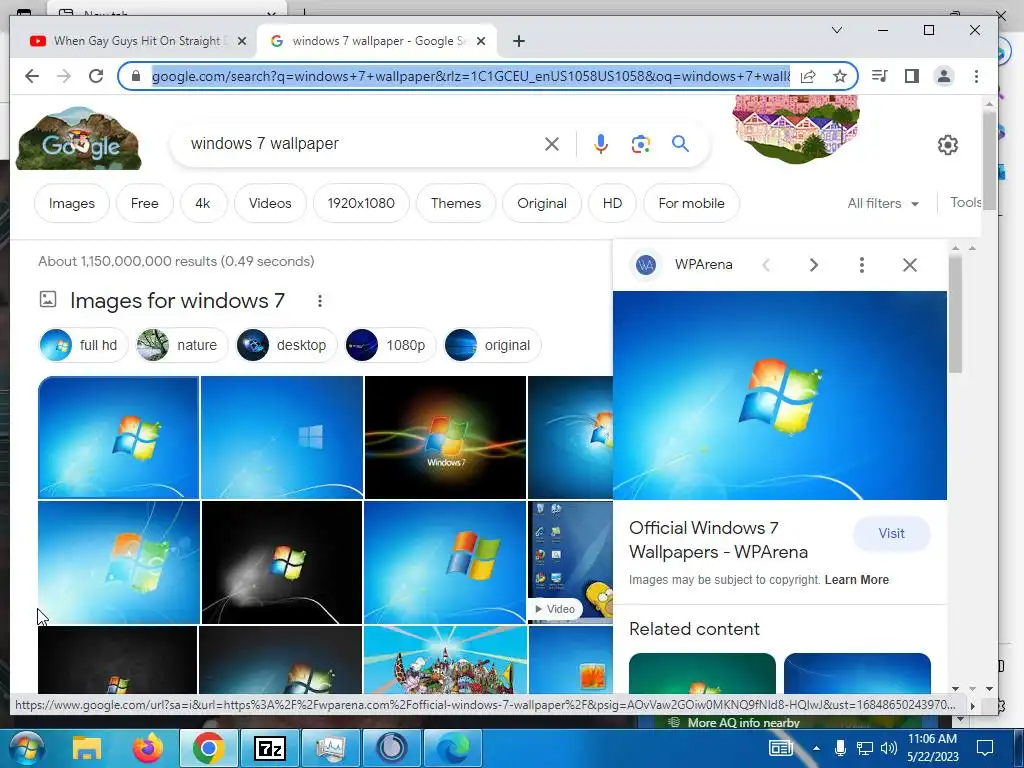
Task: Open the three-dot menu beside Images for windows 7
Action: tap(319, 301)
